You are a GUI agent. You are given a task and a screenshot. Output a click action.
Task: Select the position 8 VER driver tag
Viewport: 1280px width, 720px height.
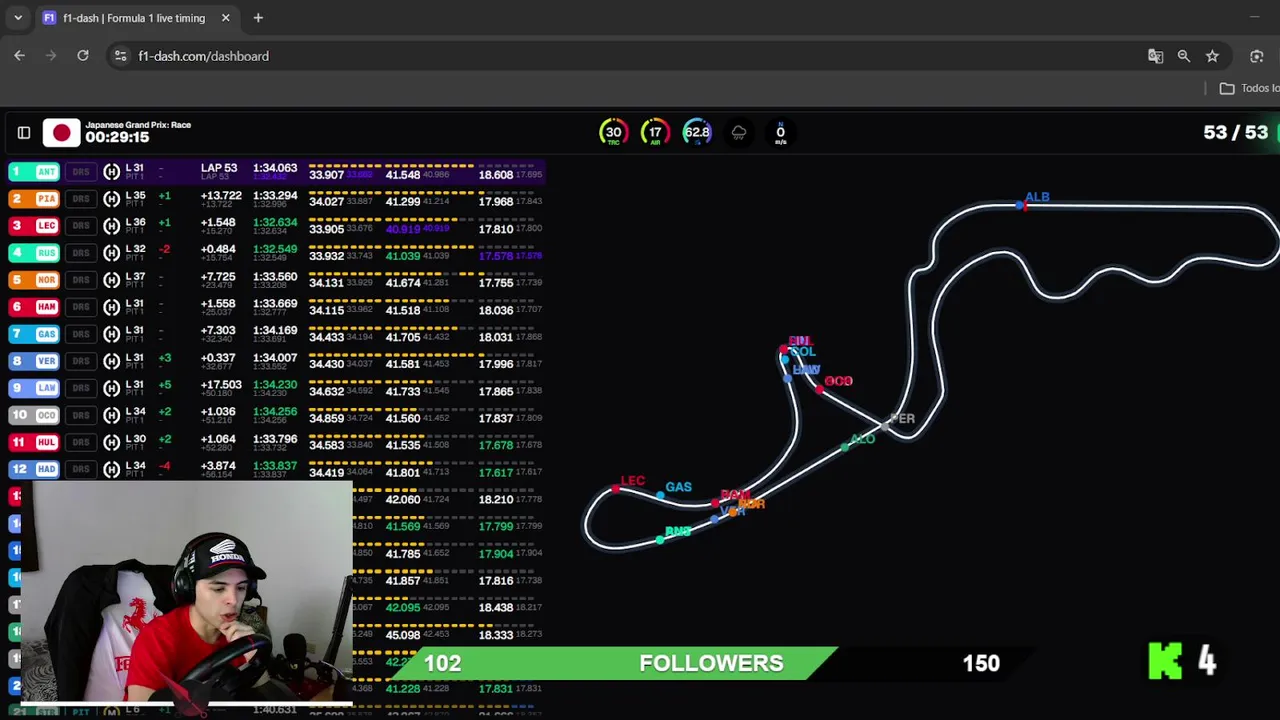(33, 361)
